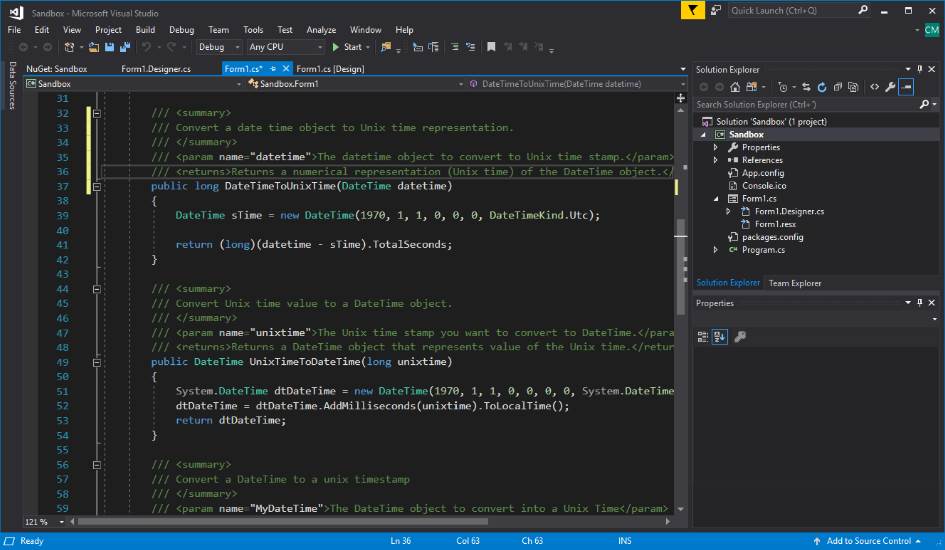Click the Collapse All icon in Solution Explorer
Screen dimensions: 945x550
click(838, 87)
